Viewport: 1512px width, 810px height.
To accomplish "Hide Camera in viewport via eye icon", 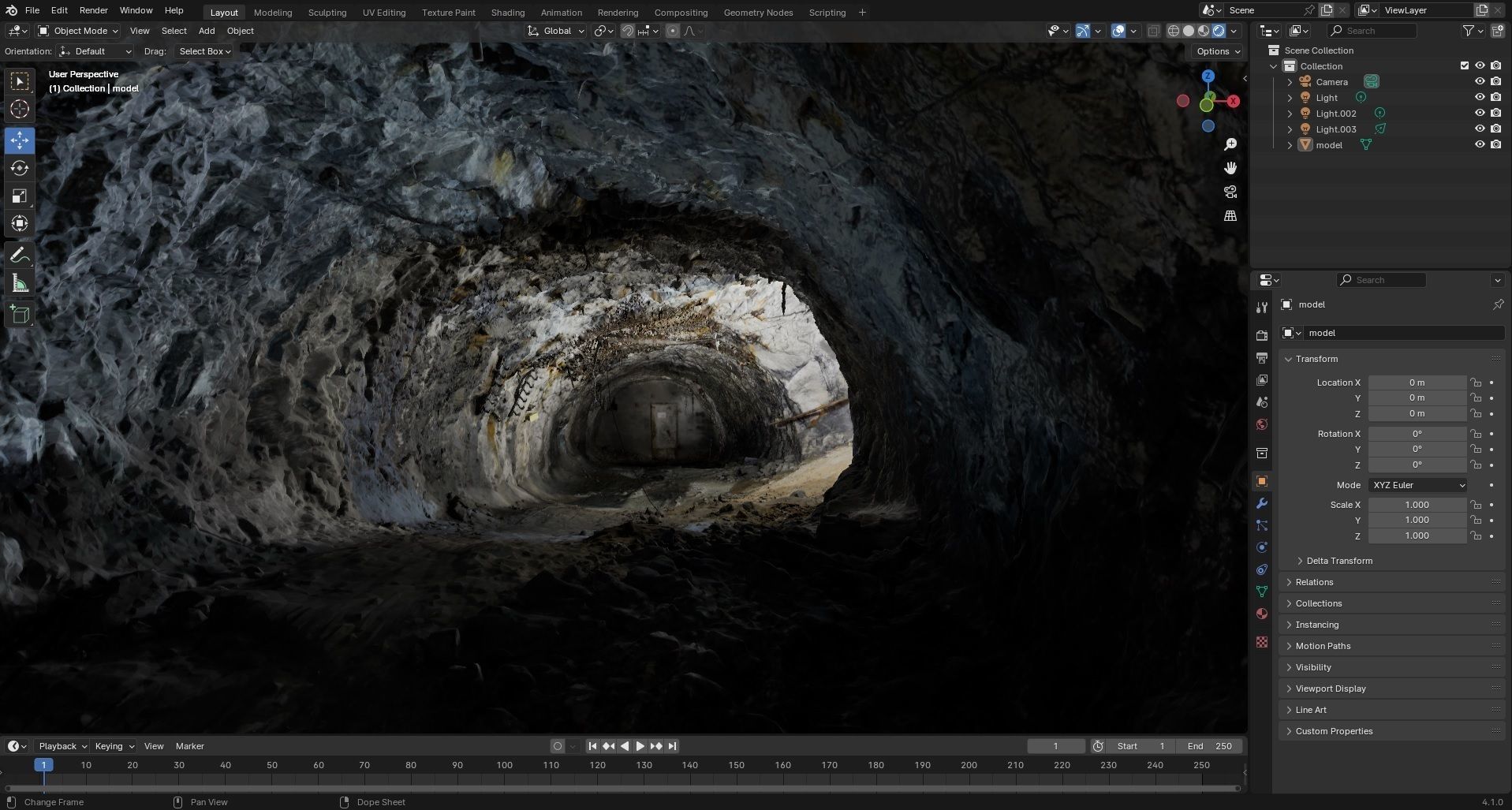I will click(x=1480, y=81).
